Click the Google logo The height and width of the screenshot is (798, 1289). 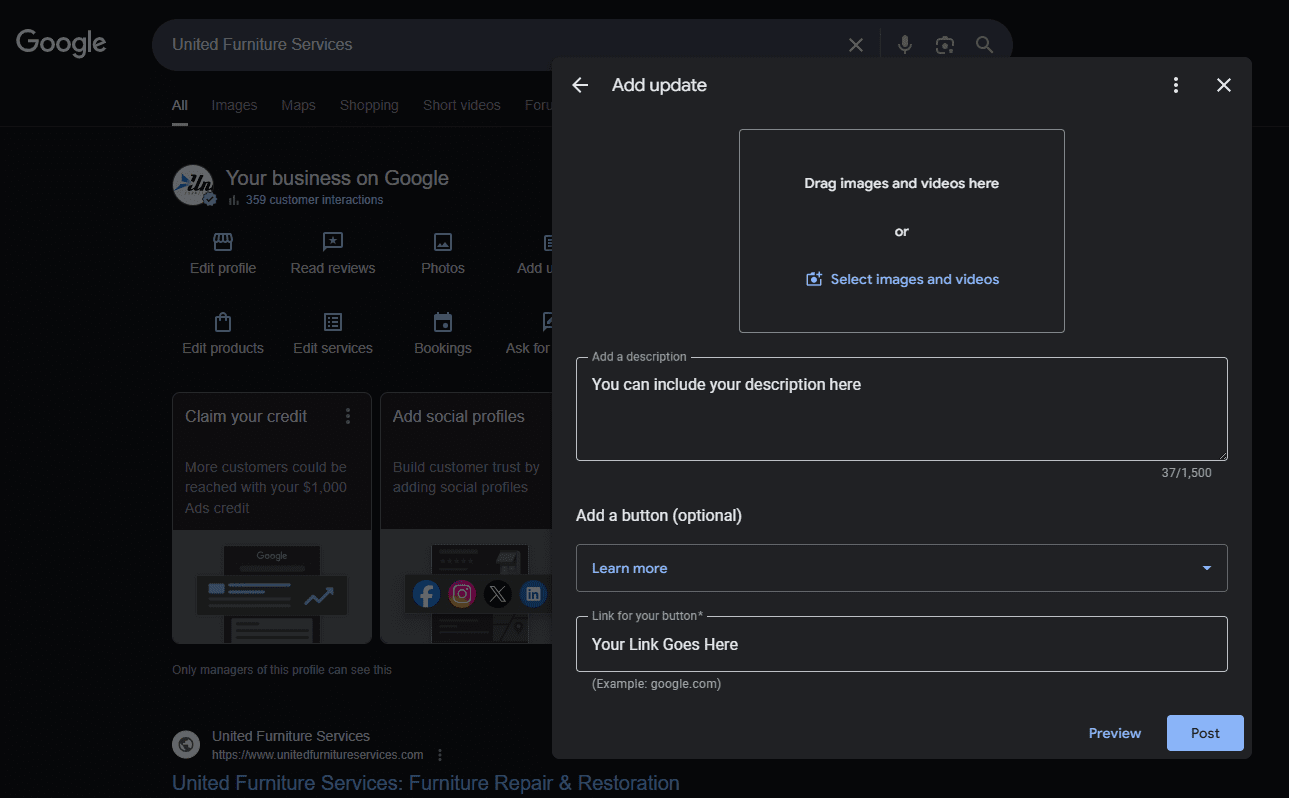[x=61, y=43]
